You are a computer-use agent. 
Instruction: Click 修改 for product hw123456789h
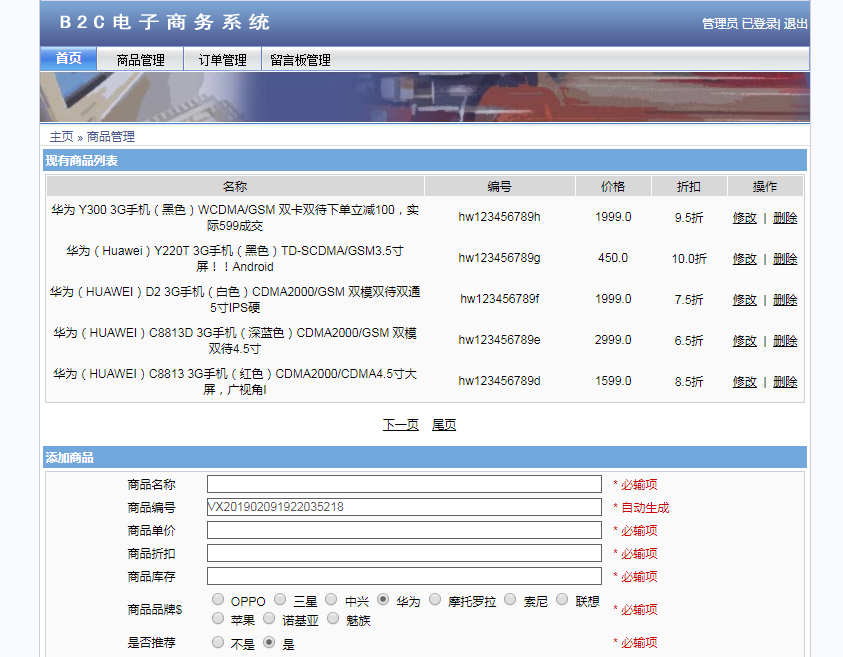tap(744, 218)
